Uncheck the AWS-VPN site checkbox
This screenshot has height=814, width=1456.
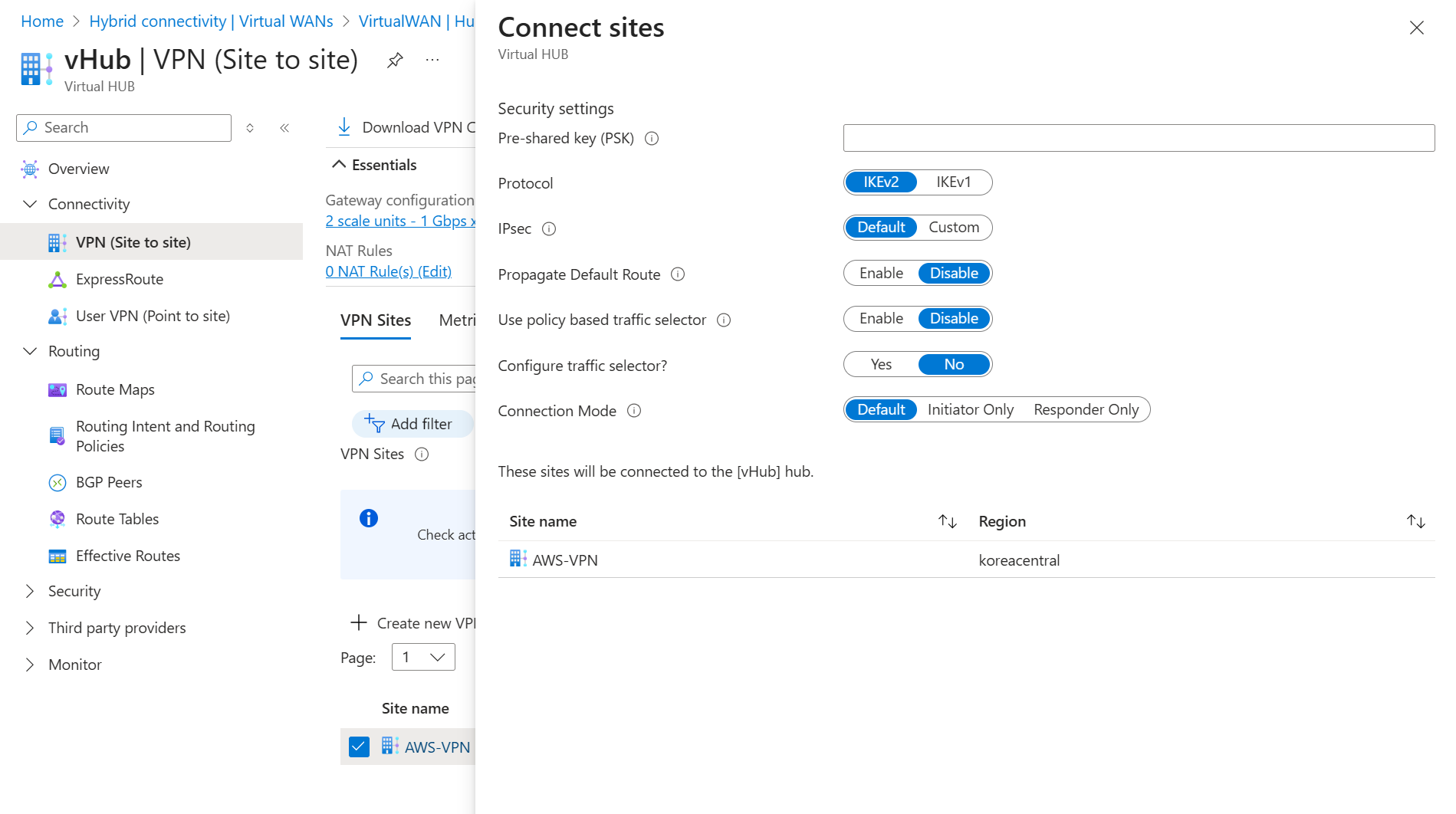pos(359,747)
